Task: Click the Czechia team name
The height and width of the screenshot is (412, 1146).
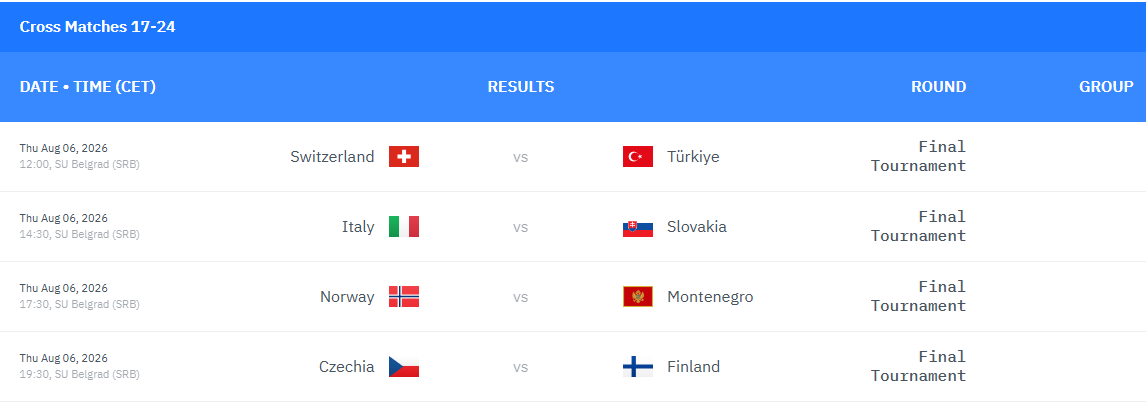Action: point(346,367)
